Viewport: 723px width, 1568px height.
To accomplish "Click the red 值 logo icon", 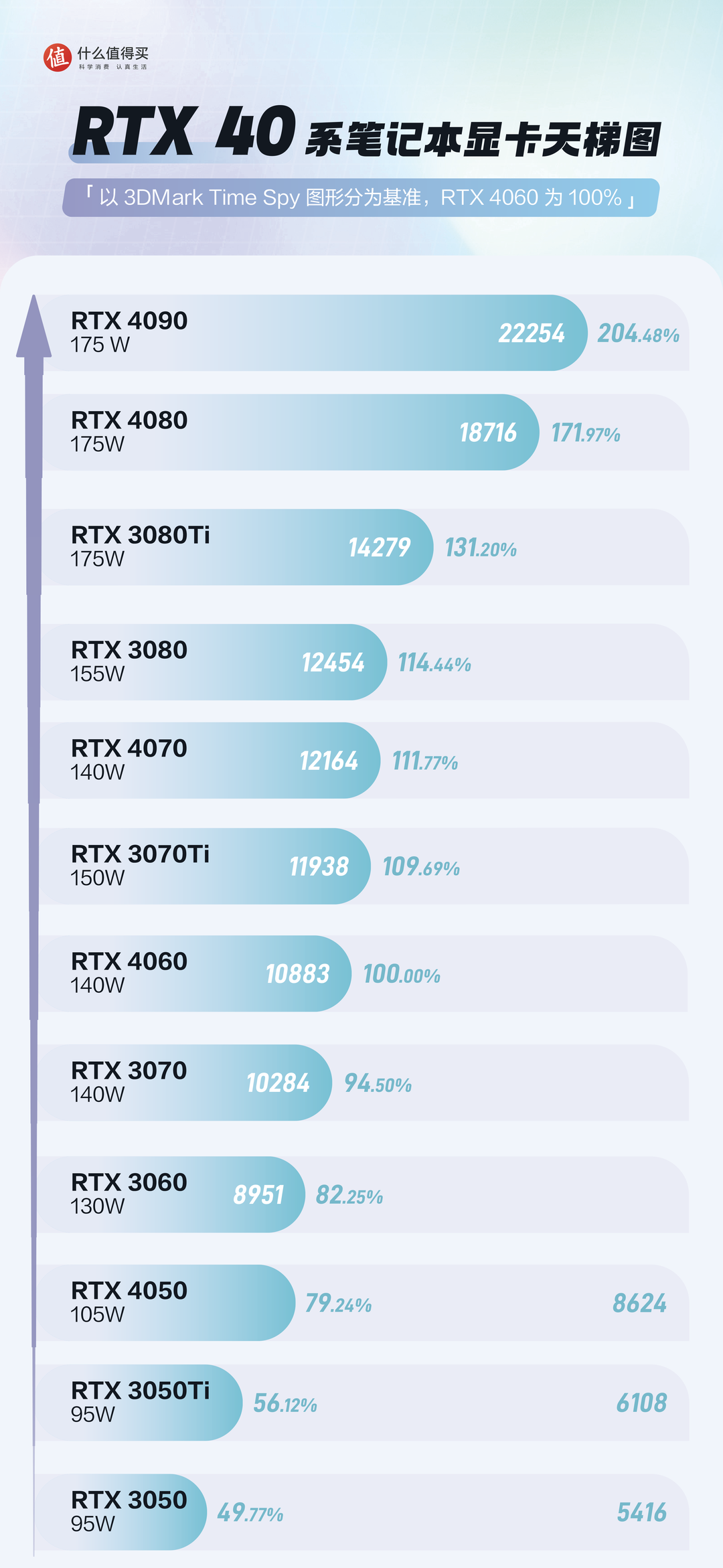I will tap(57, 58).
